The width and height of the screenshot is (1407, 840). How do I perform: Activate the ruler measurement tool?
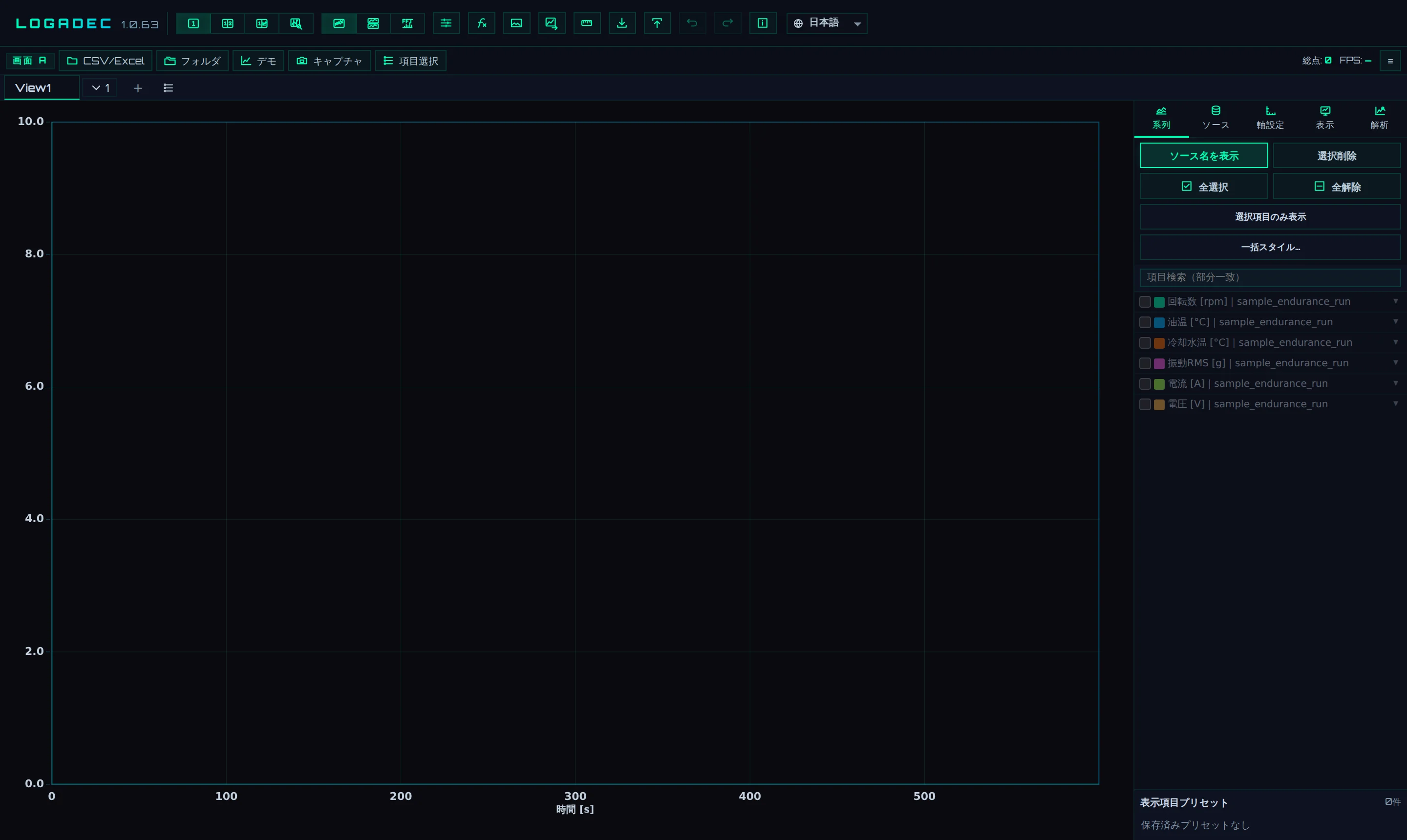coord(587,23)
